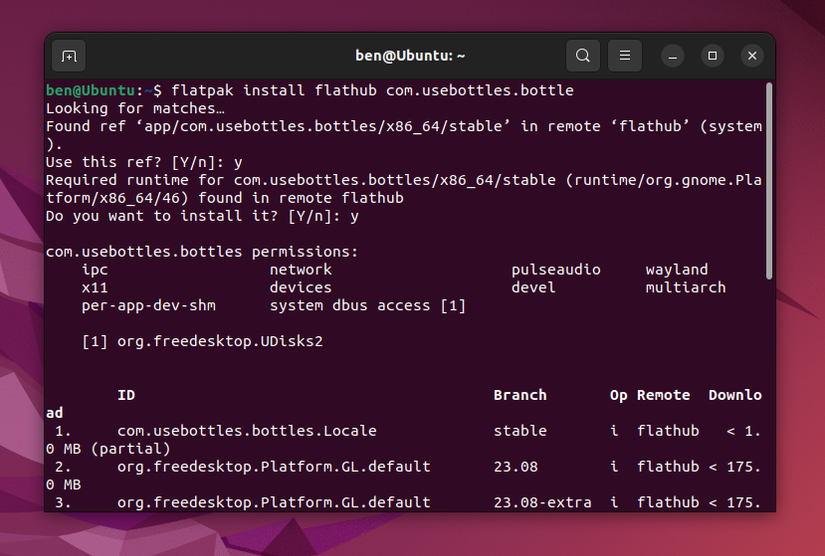Click the 'stable' branch value
Image resolution: width=825 pixels, height=556 pixels.
click(x=520, y=431)
